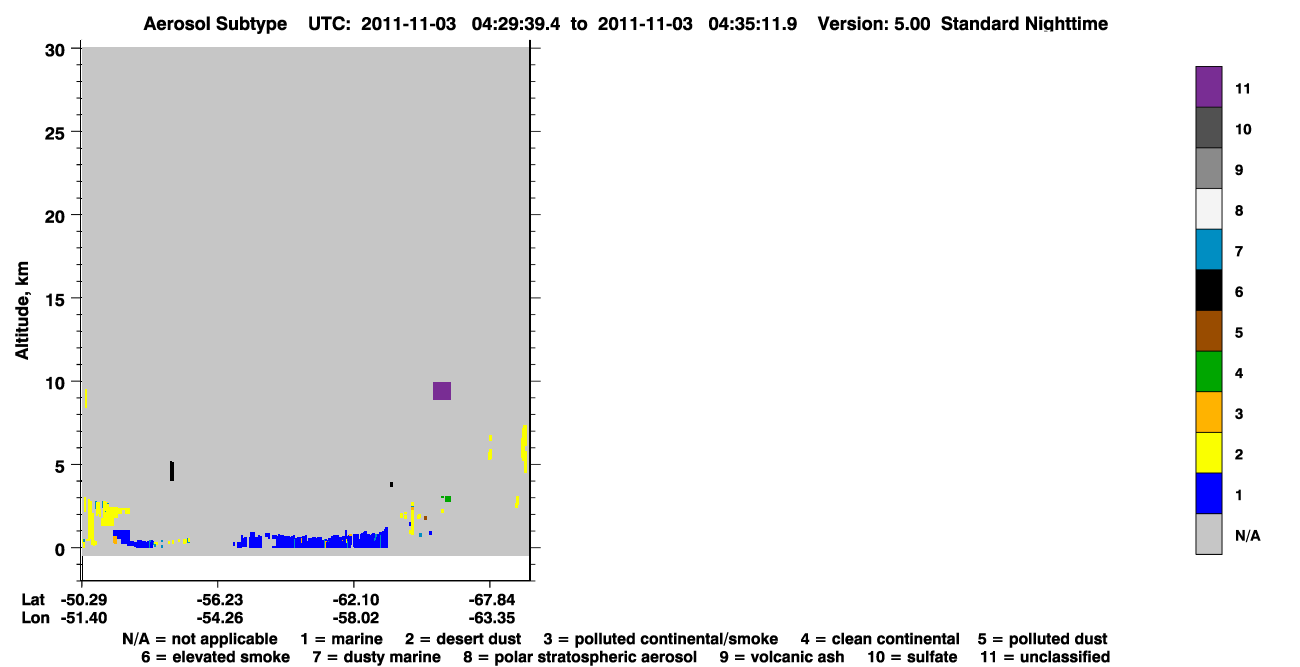This screenshot has width=1300, height=667.
Task: Click the 'Lat' row label
Action: (x=34, y=600)
